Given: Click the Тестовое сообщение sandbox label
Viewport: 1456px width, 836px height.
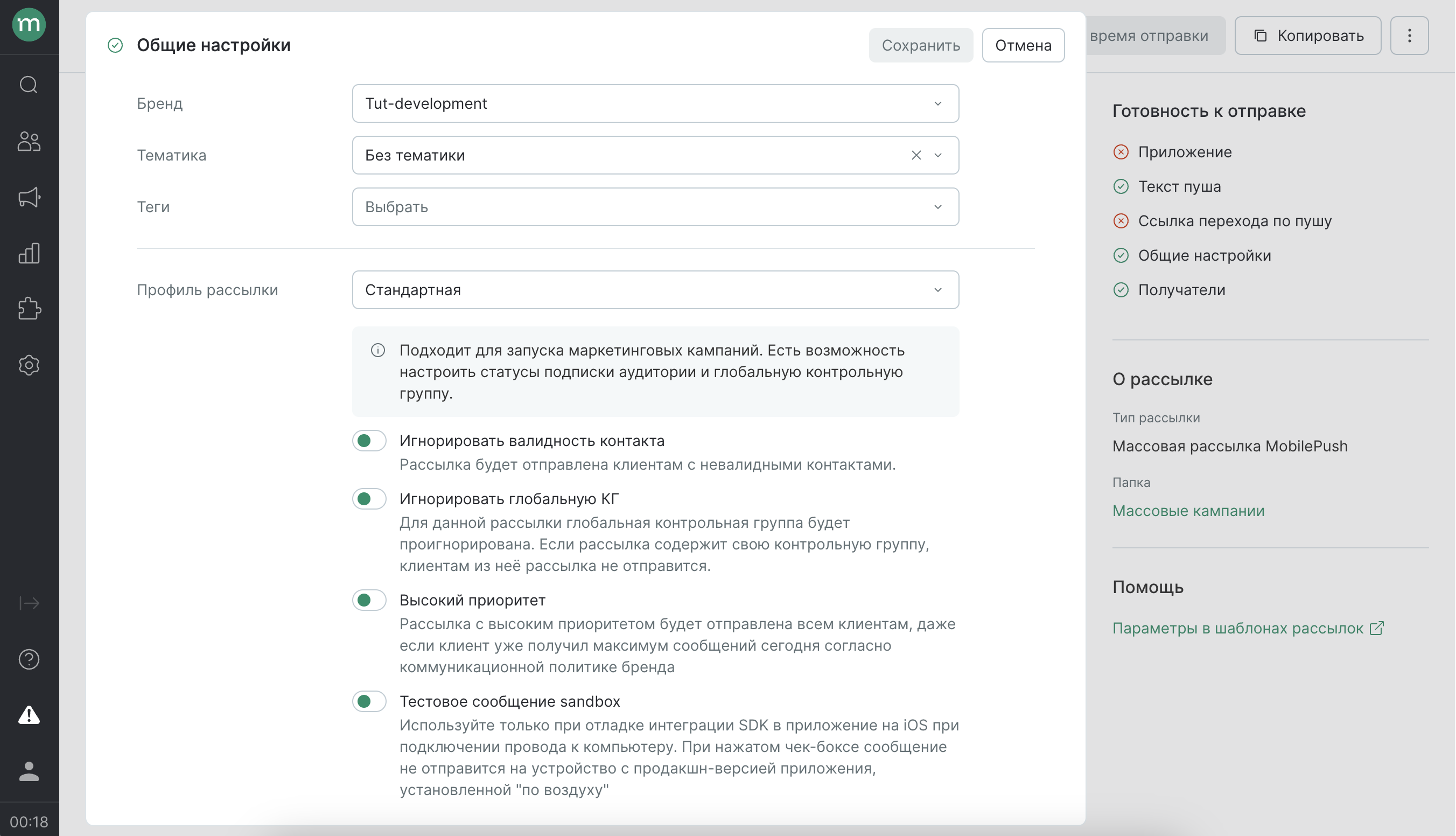Looking at the screenshot, I should coord(509,701).
